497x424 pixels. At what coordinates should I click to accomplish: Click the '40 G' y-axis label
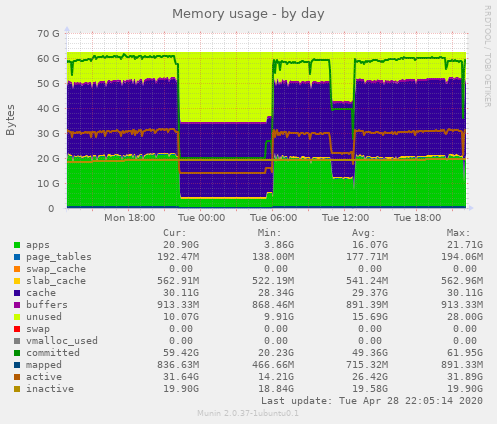(x=48, y=109)
